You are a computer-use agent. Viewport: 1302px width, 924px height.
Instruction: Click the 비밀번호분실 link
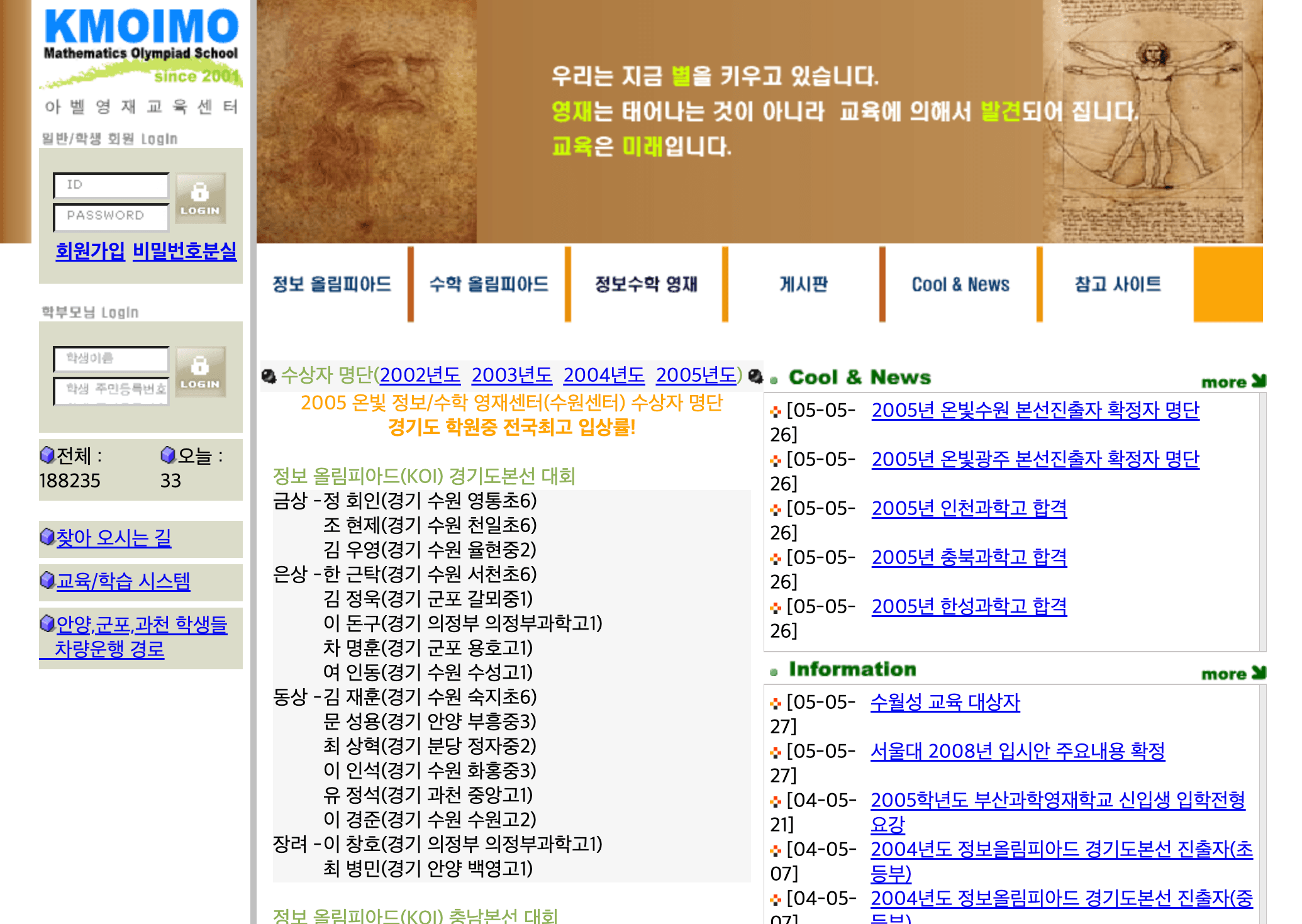185,251
